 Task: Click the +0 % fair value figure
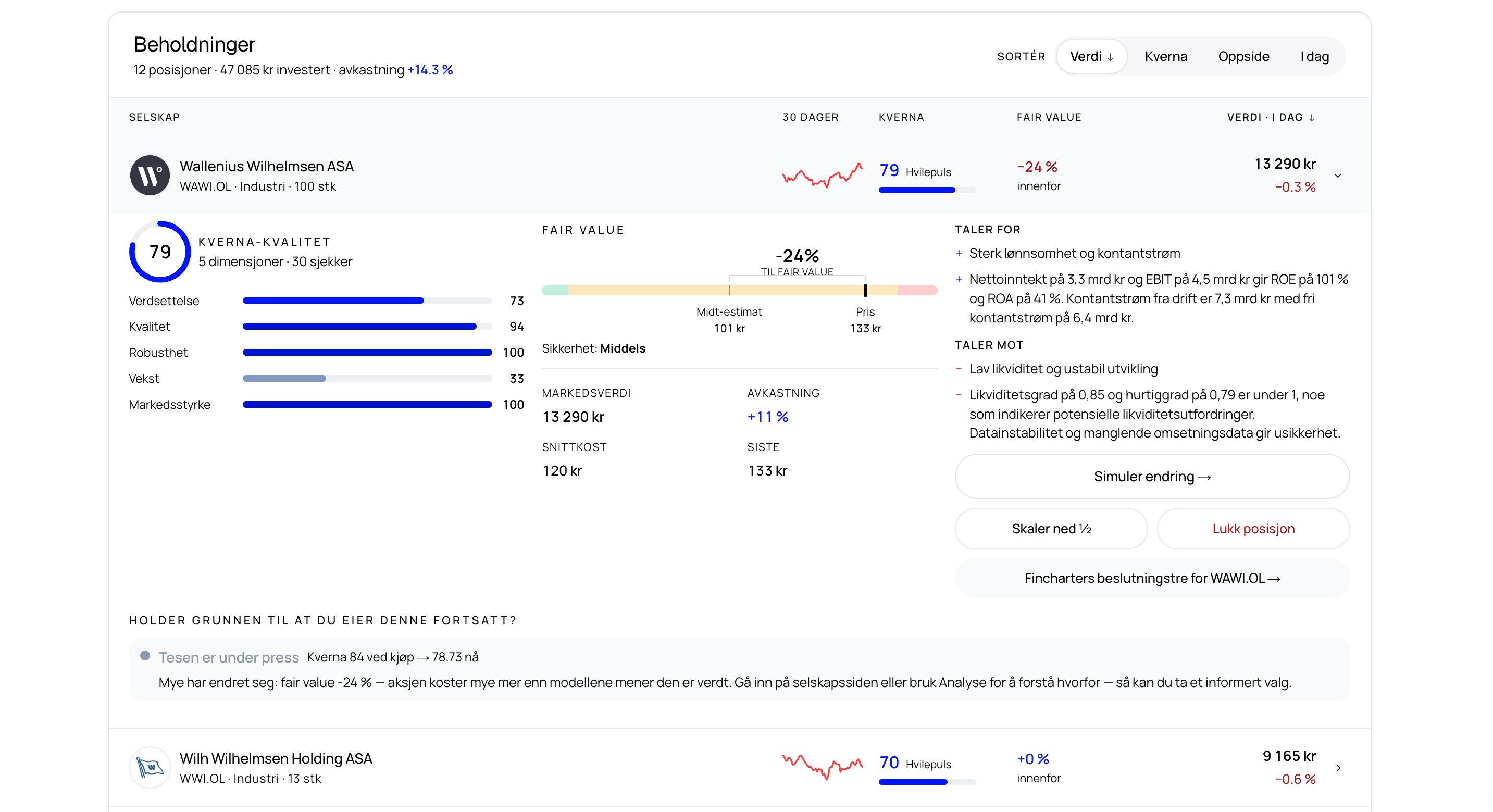[1033, 759]
